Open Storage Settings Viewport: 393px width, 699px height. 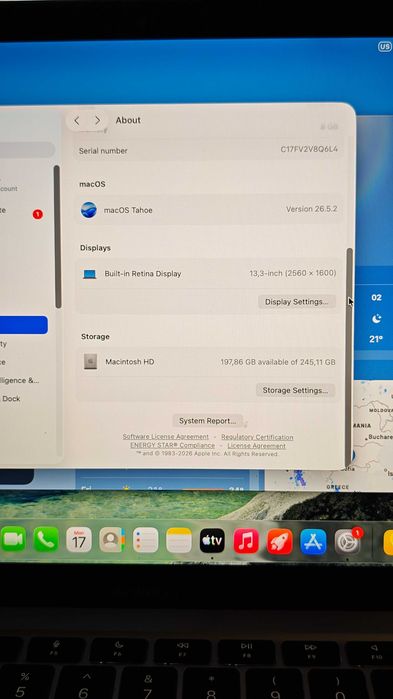click(x=295, y=390)
